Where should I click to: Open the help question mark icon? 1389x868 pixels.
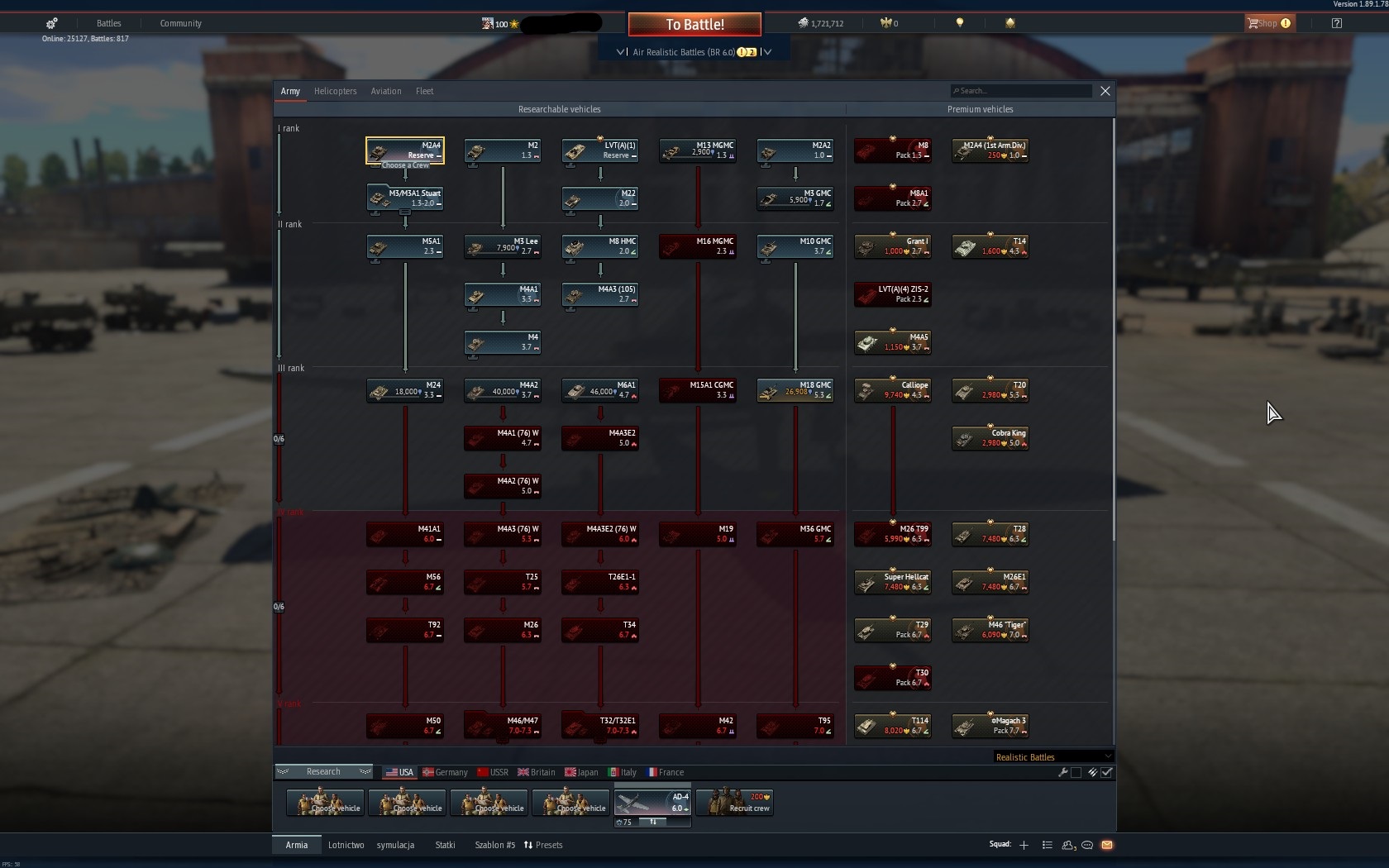point(1337,23)
